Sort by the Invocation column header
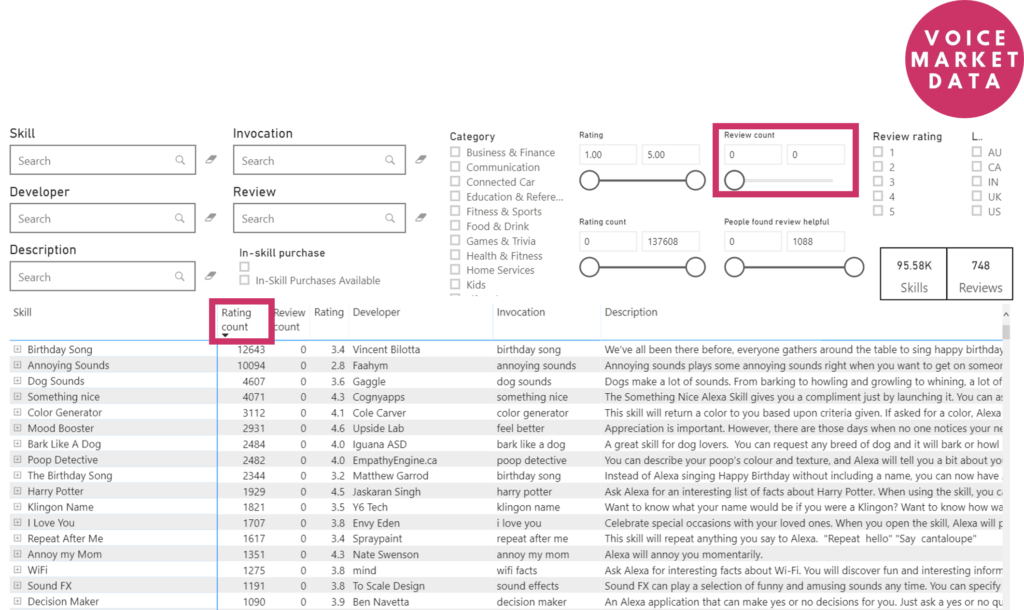Screen dimensions: 1024x610 (x=520, y=312)
